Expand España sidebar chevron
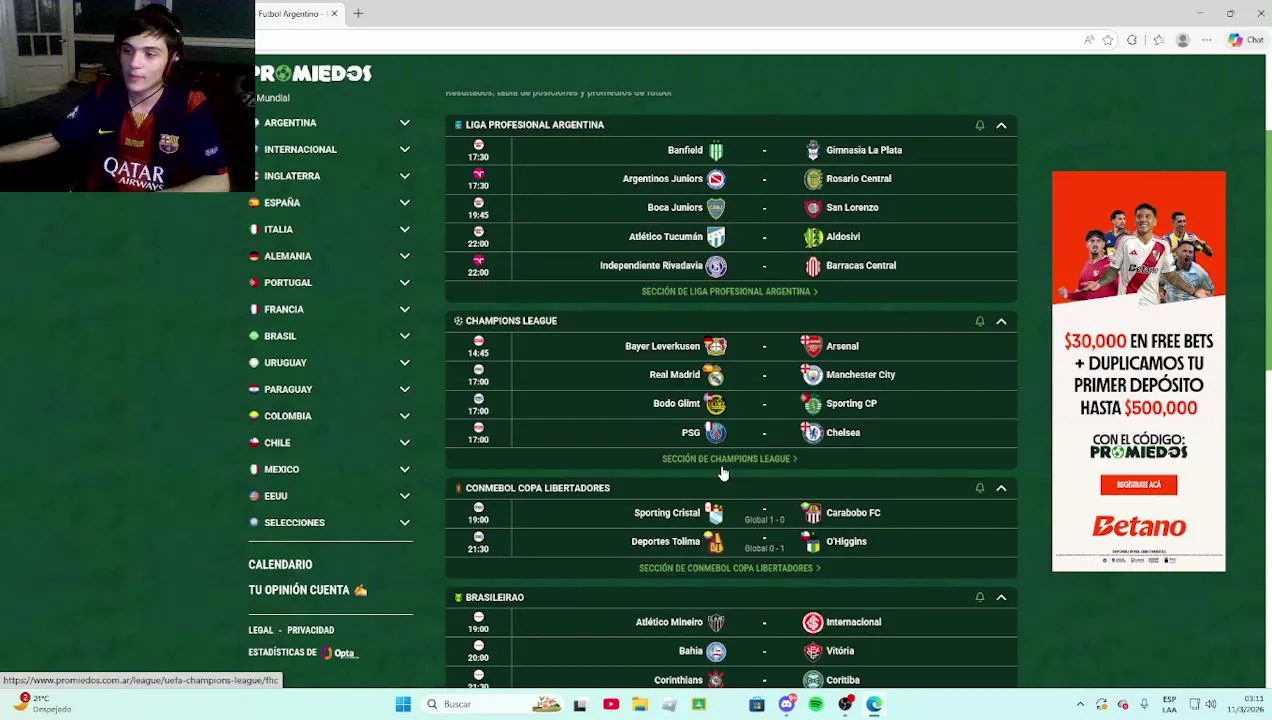The width and height of the screenshot is (1272, 720). (405, 203)
